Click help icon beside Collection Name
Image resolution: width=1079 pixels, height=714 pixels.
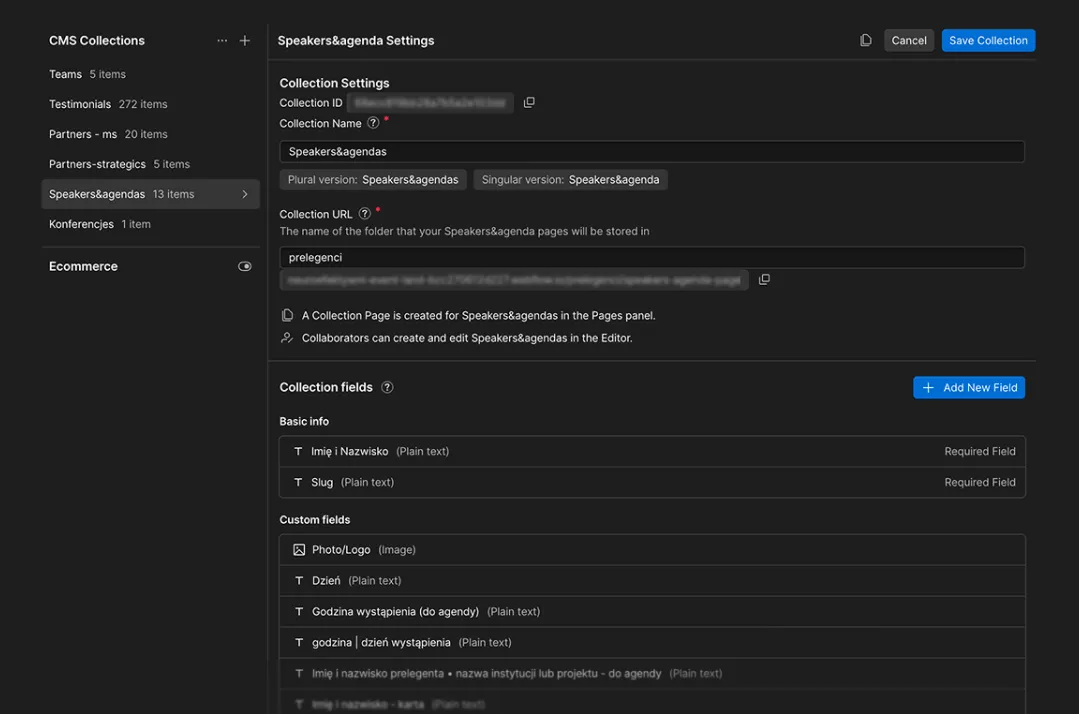click(x=373, y=124)
